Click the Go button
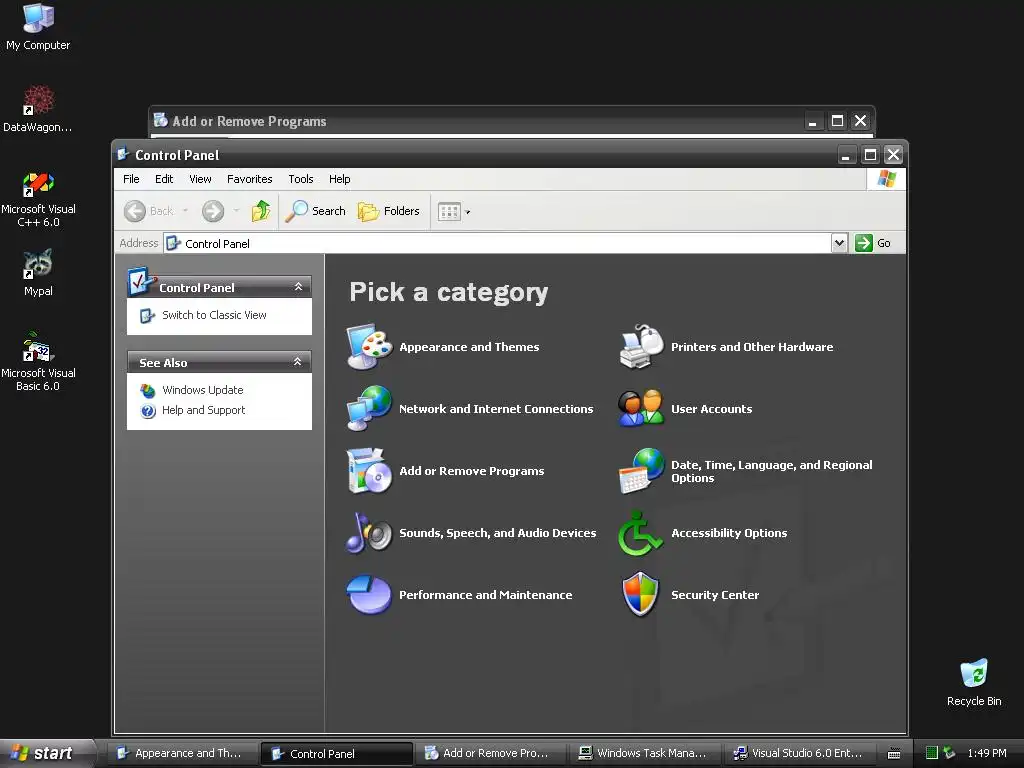1024x768 pixels. coord(872,243)
